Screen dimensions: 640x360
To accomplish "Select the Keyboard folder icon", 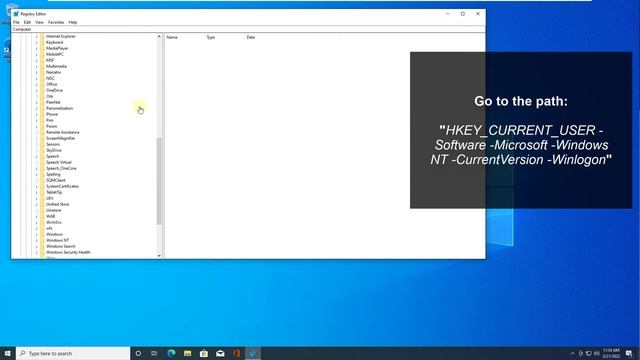I will pos(42,42).
